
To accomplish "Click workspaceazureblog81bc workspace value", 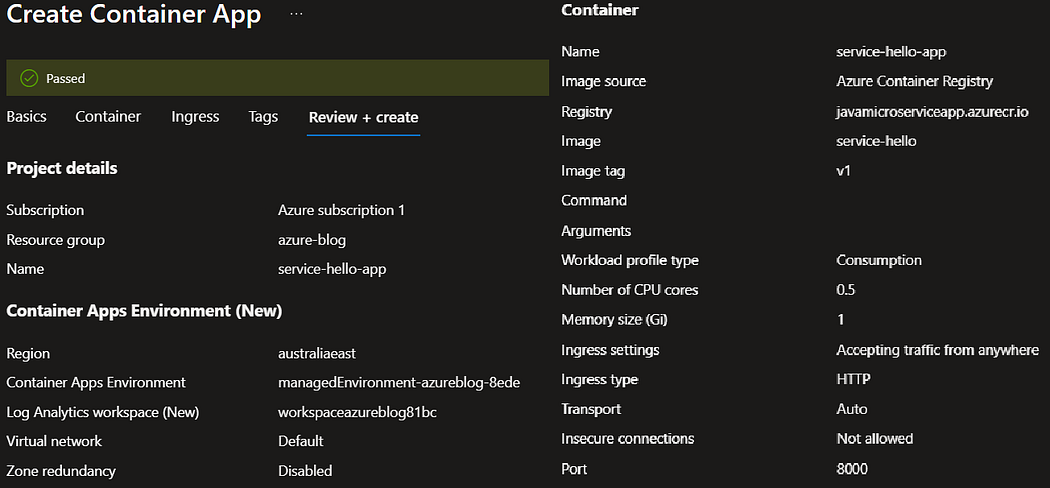I will click(357, 412).
